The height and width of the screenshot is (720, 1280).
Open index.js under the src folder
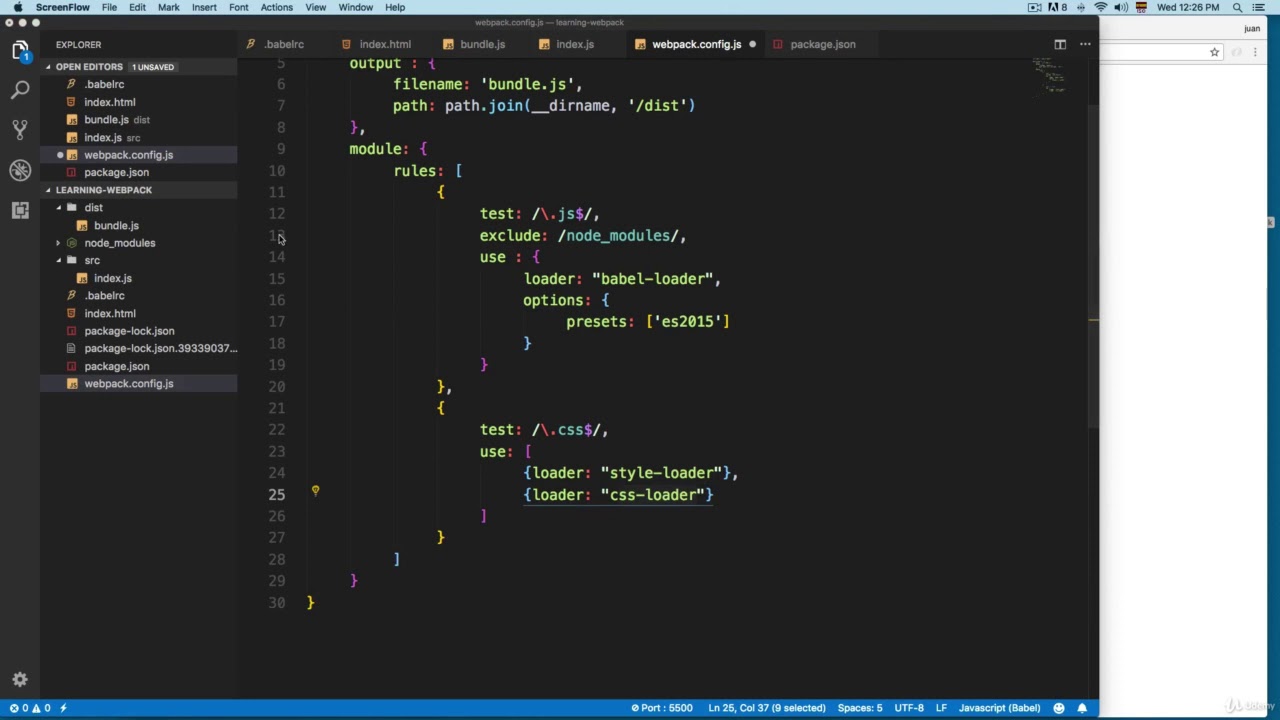click(112, 278)
